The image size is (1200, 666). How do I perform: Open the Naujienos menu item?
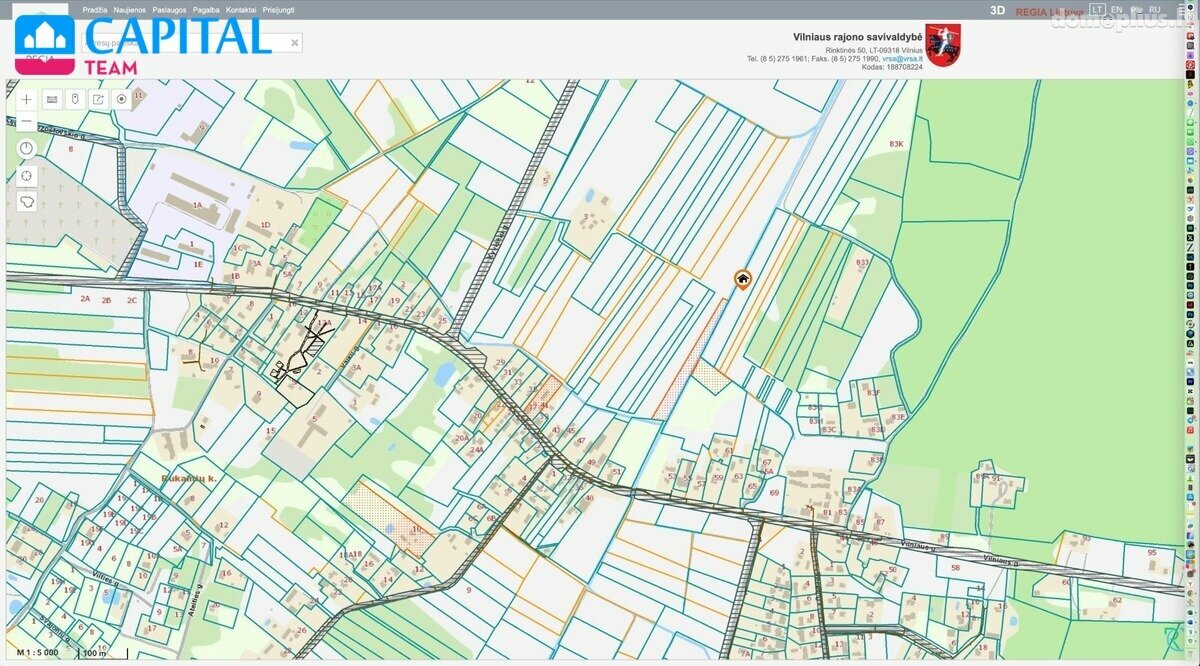(130, 9)
